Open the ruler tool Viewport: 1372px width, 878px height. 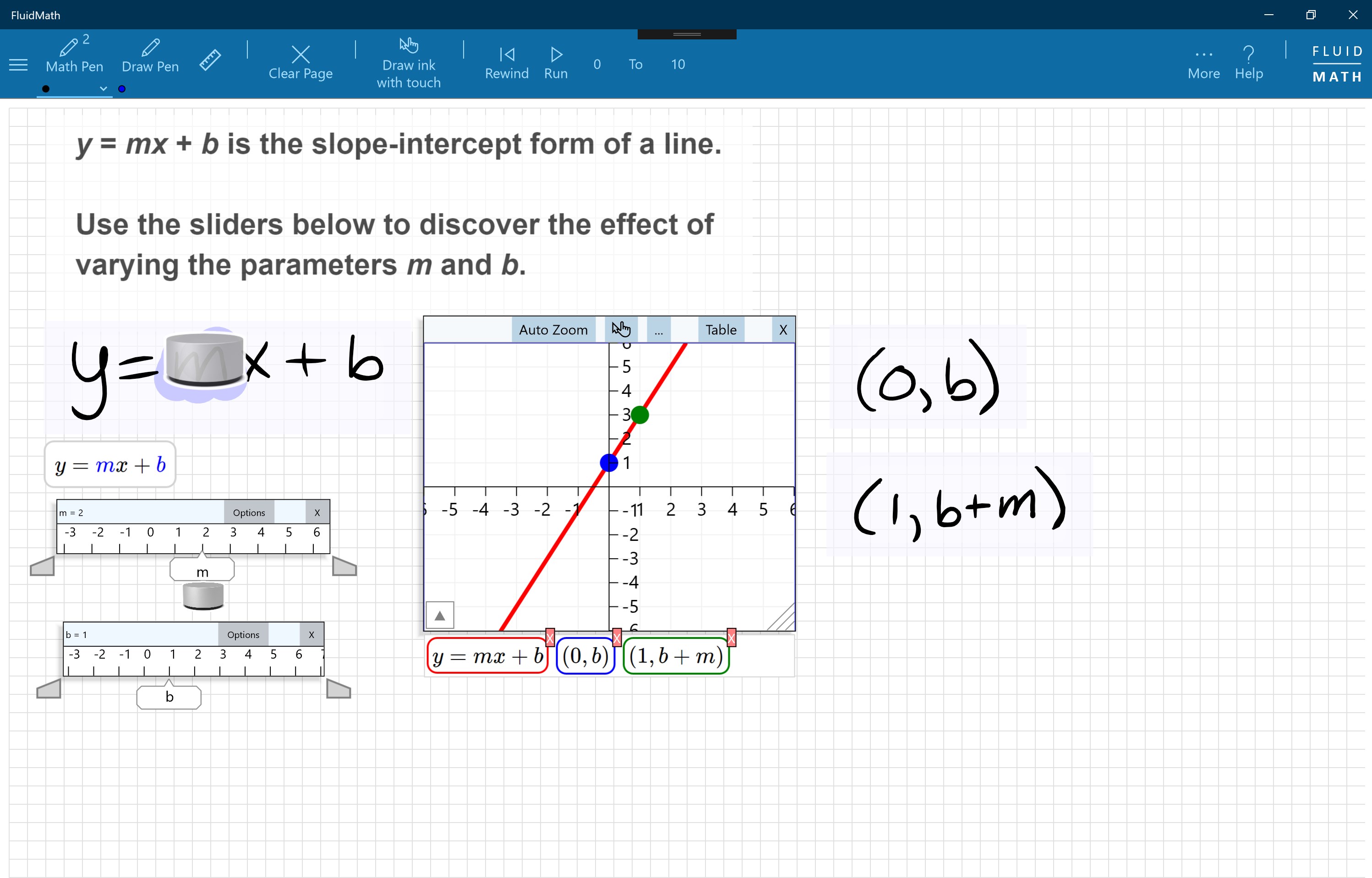(x=210, y=60)
